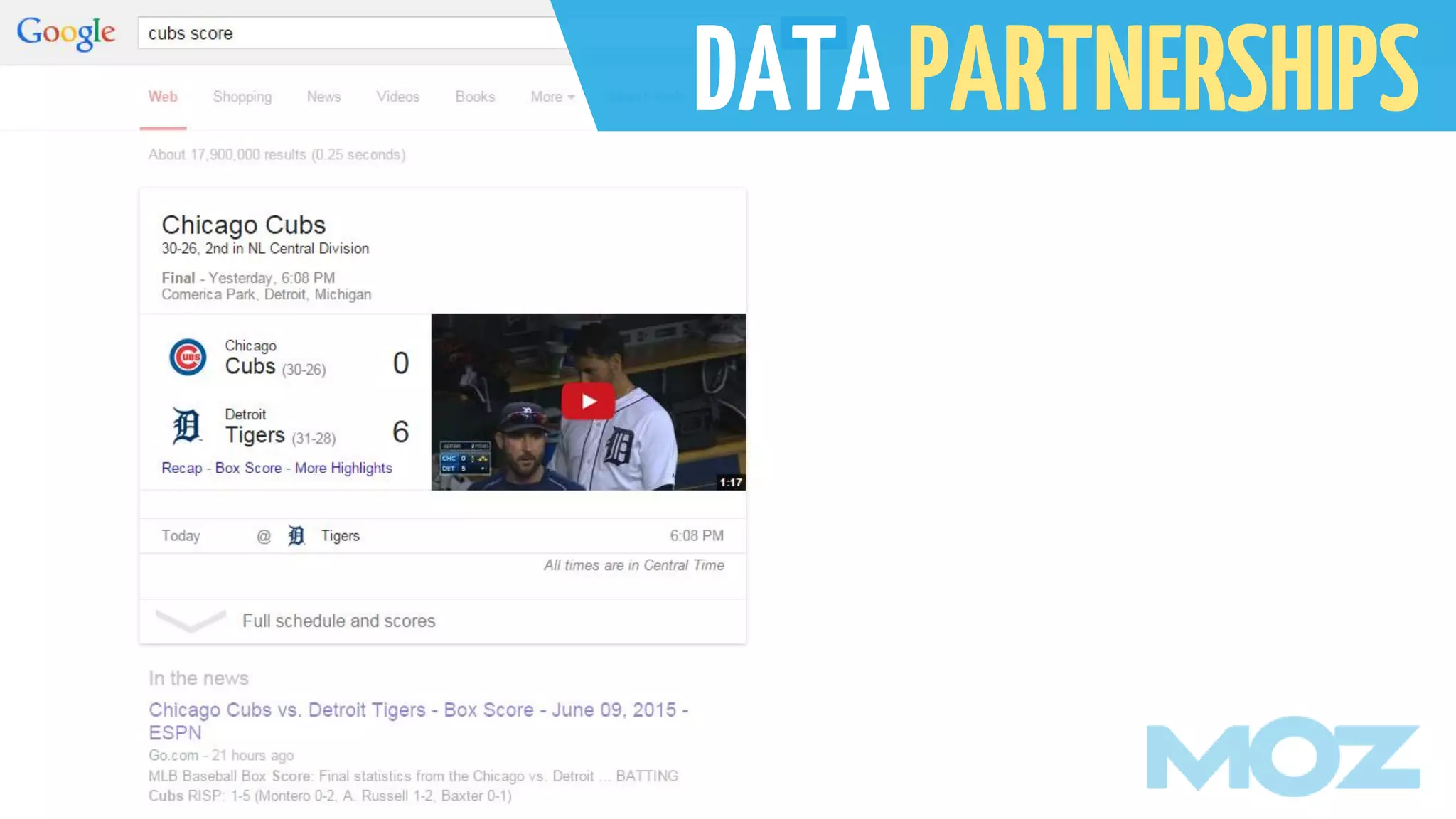The height and width of the screenshot is (819, 1456).
Task: Click the Chicago Cubs card title
Action: pos(243,225)
